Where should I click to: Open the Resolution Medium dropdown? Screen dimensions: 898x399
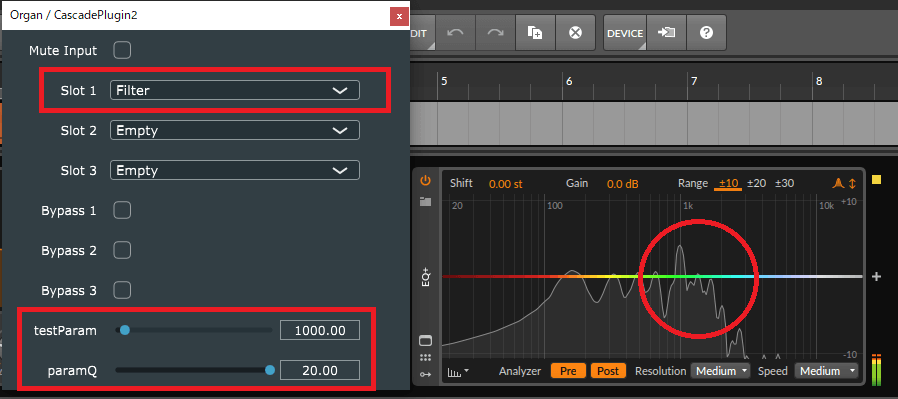click(720, 371)
